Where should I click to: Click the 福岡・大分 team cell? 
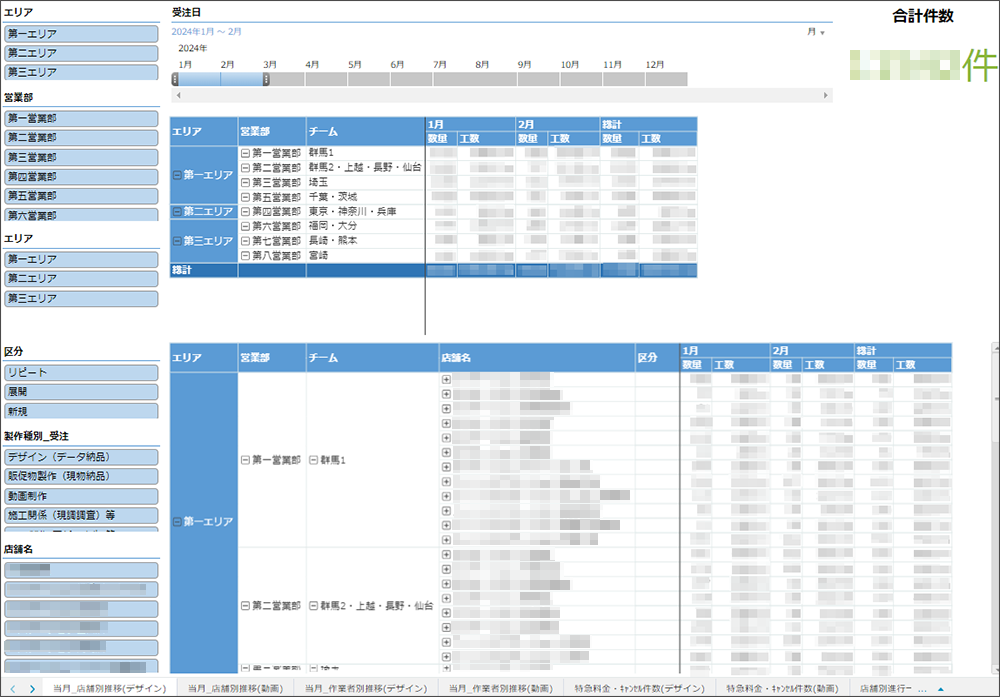[x=365, y=226]
